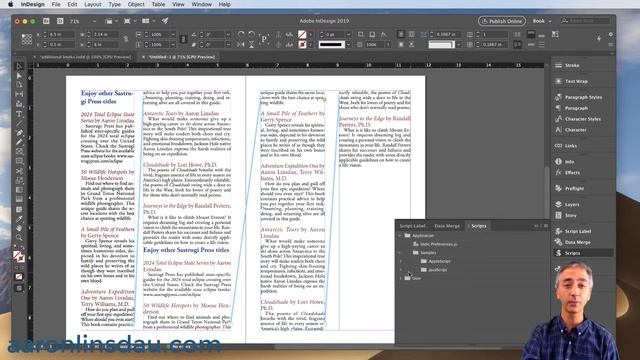Expand the JavaScript folder
The image size is (640, 360).
401,270
